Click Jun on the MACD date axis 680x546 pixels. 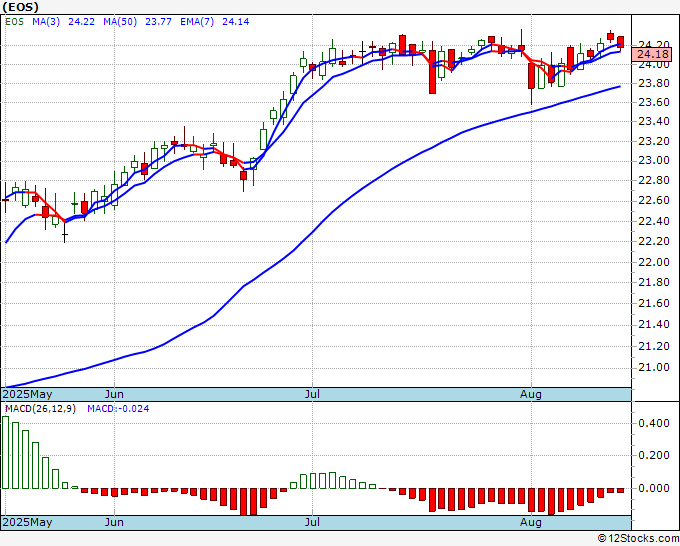(114, 522)
